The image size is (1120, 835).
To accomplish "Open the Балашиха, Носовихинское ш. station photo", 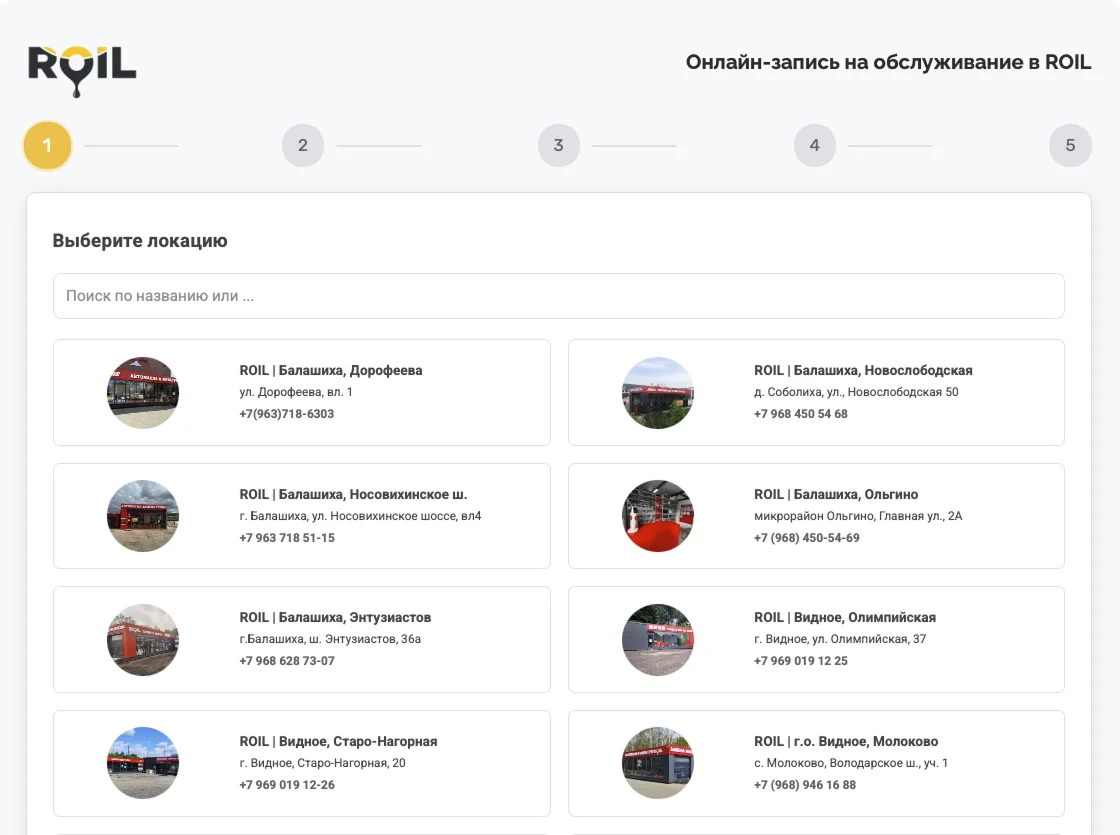I will pos(143,516).
